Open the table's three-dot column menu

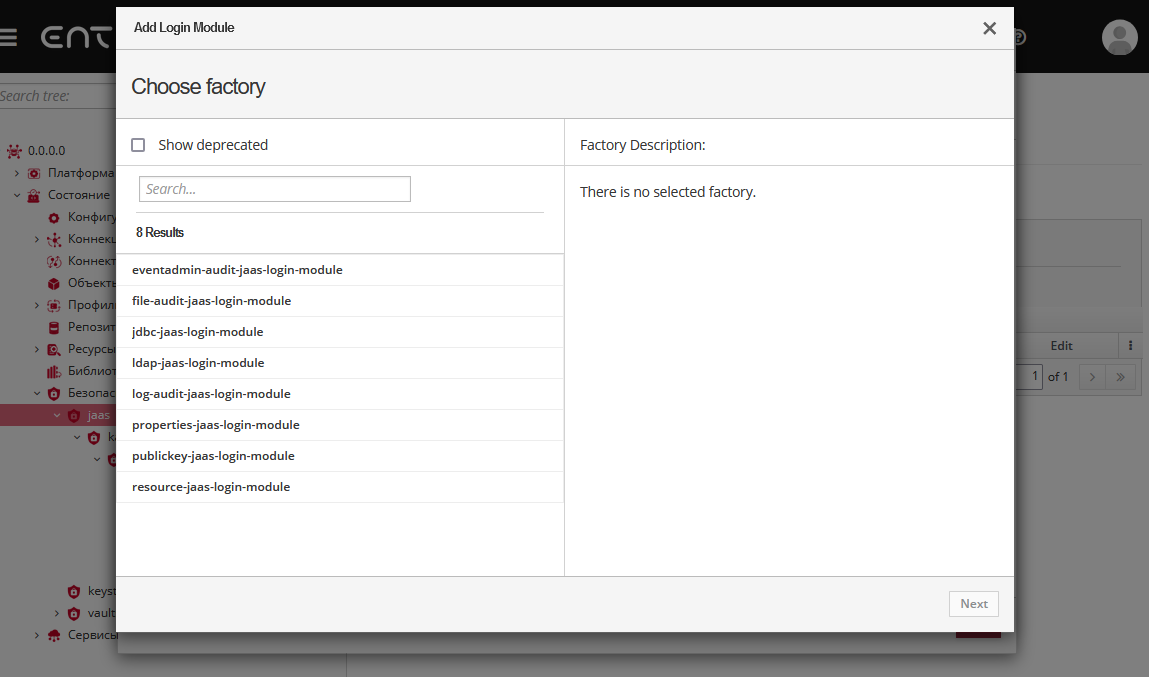(x=1130, y=345)
